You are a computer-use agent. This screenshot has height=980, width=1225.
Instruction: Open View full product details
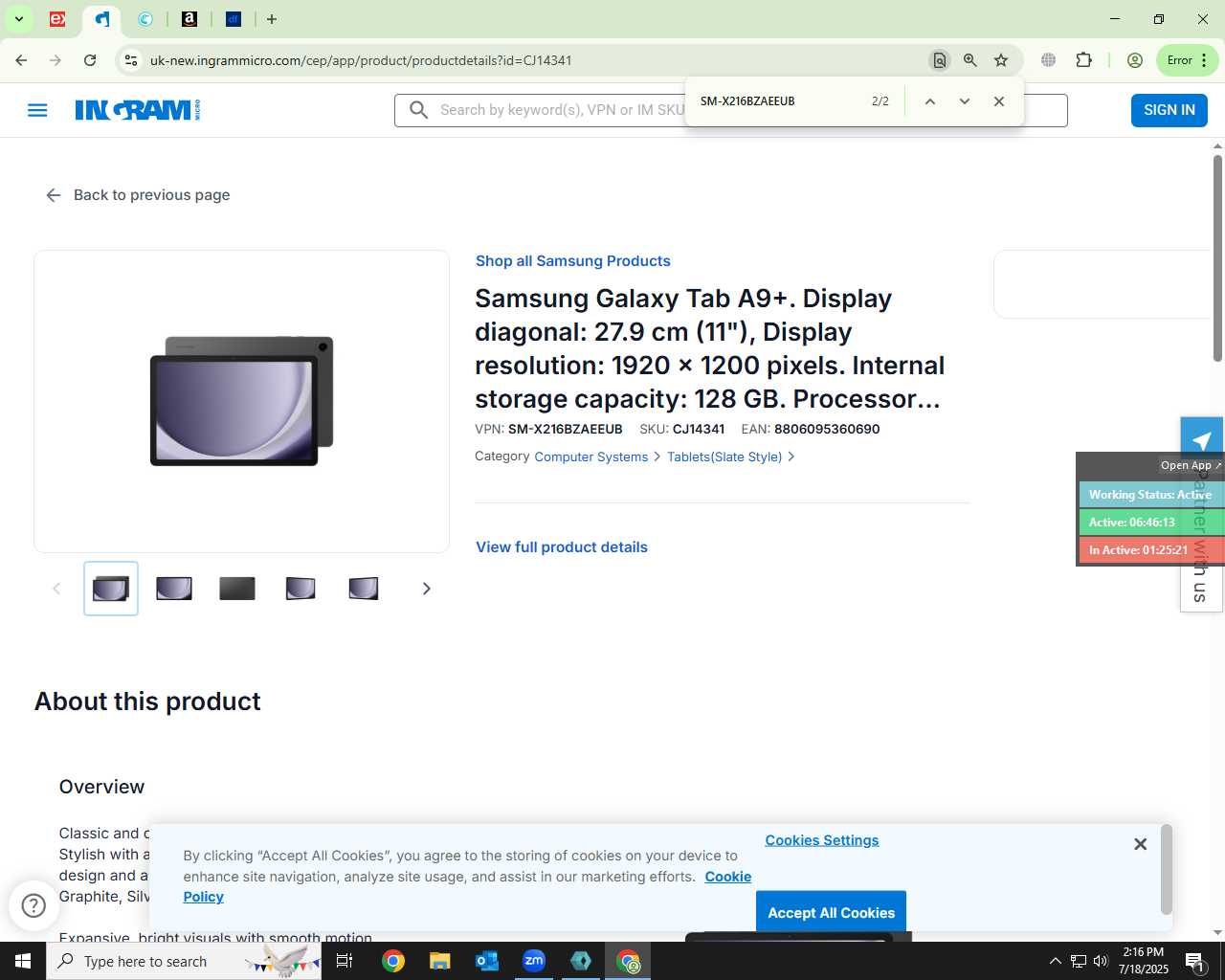pos(562,547)
